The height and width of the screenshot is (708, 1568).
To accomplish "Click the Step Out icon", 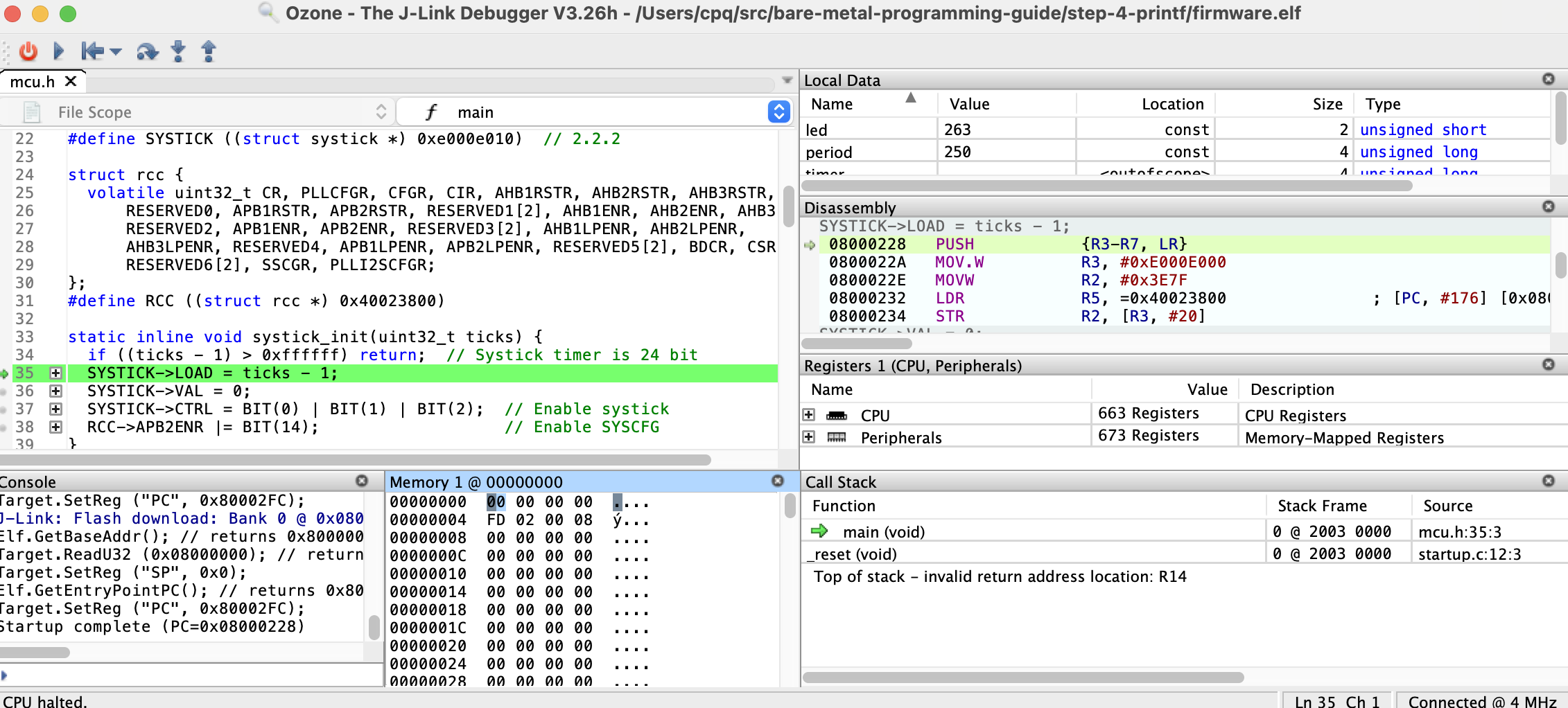I will 209,51.
